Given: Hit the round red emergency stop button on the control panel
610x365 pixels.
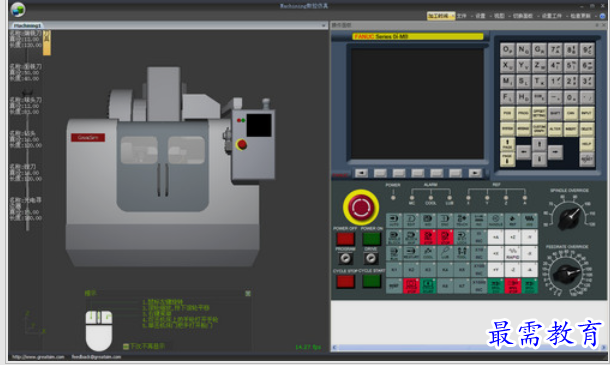Looking at the screenshot, I should click(361, 207).
